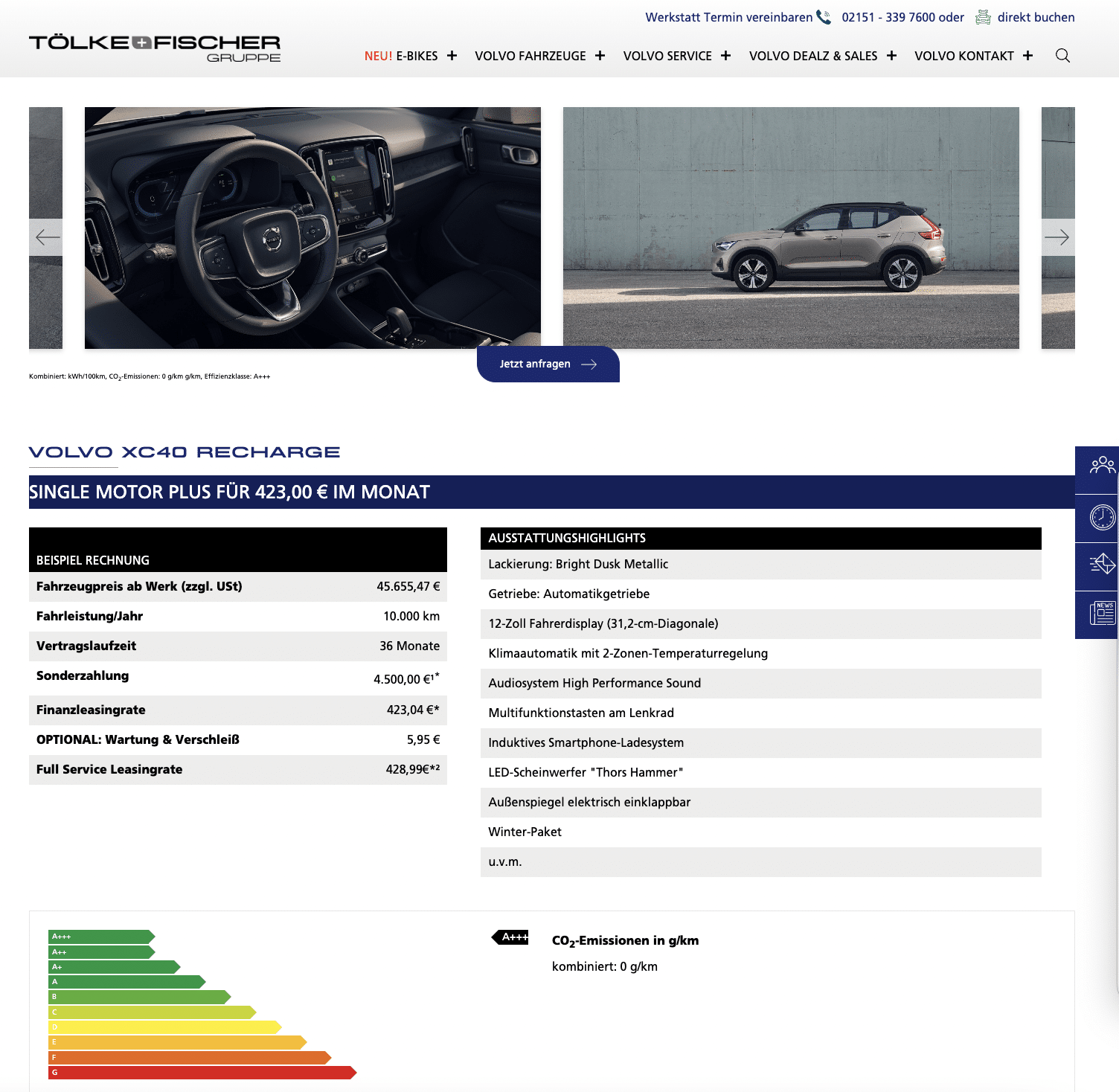The image size is (1119, 1092).
Task: Click the Winter-Paket row
Action: pyautogui.click(x=761, y=832)
